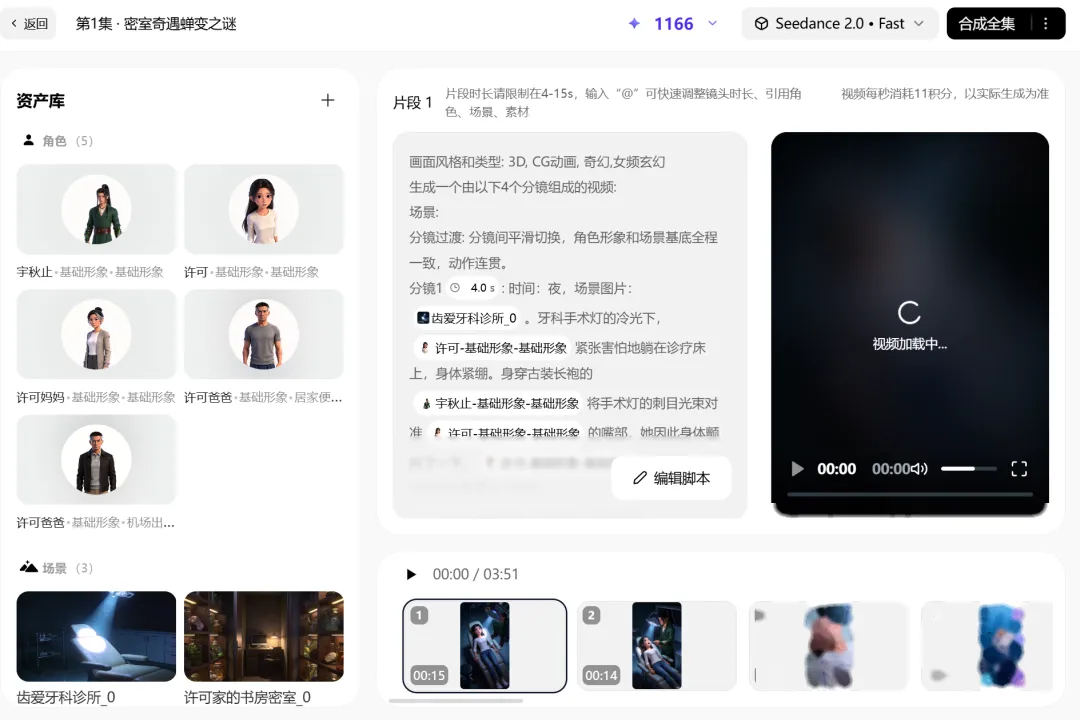Select the 宇秋止 character card
Screen dimensions: 1080x720
[x=96, y=209]
